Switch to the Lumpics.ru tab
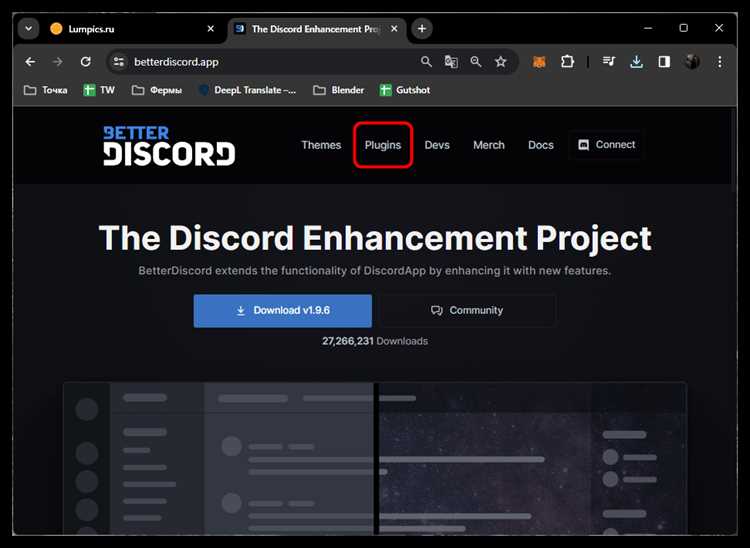This screenshot has height=548, width=750. coord(129,29)
